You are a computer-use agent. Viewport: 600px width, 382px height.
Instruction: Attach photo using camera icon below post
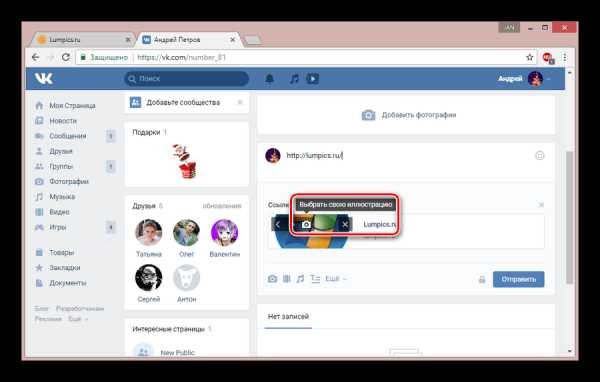click(x=272, y=279)
